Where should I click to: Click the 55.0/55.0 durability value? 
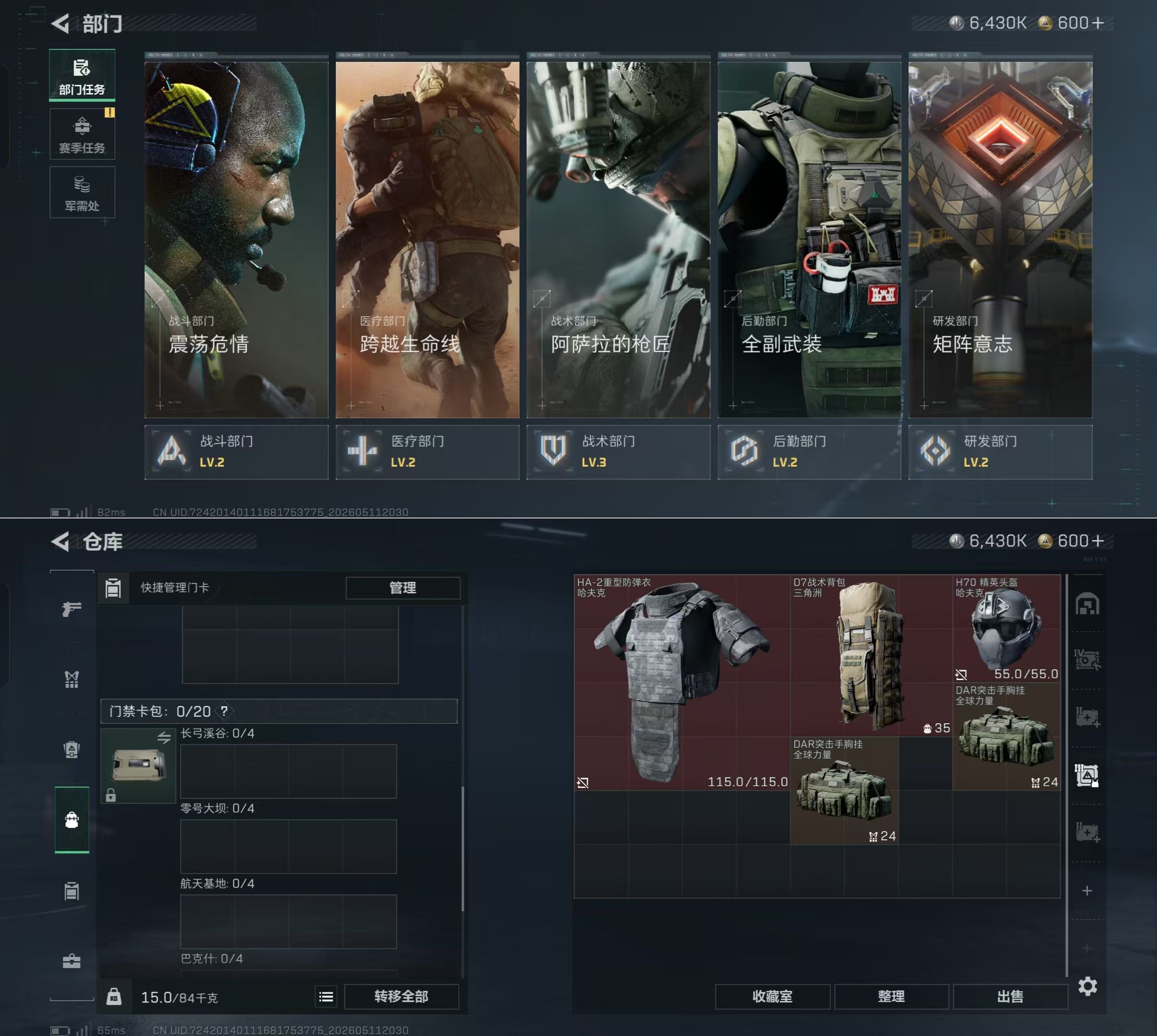1026,674
